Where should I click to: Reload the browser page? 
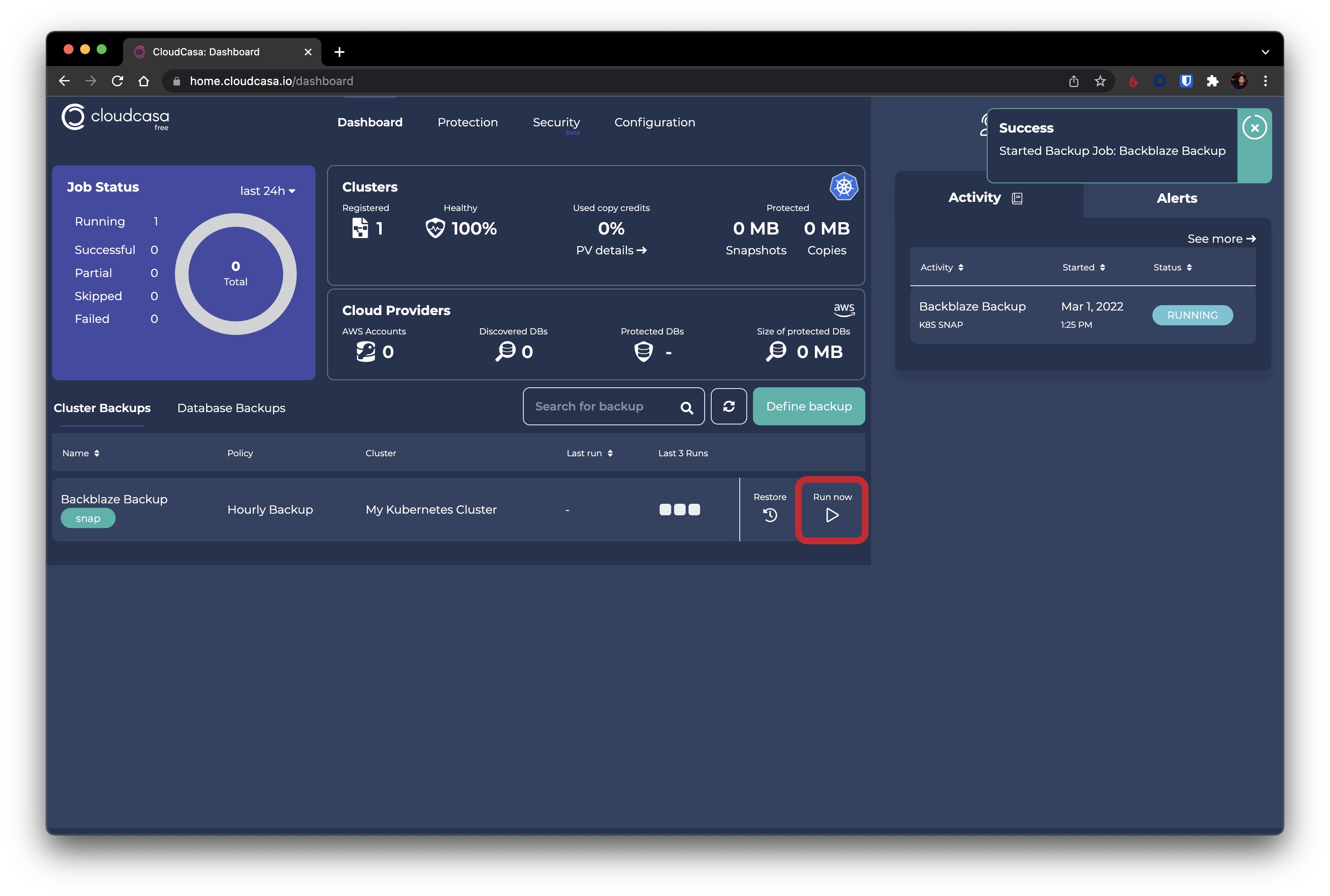[x=117, y=81]
